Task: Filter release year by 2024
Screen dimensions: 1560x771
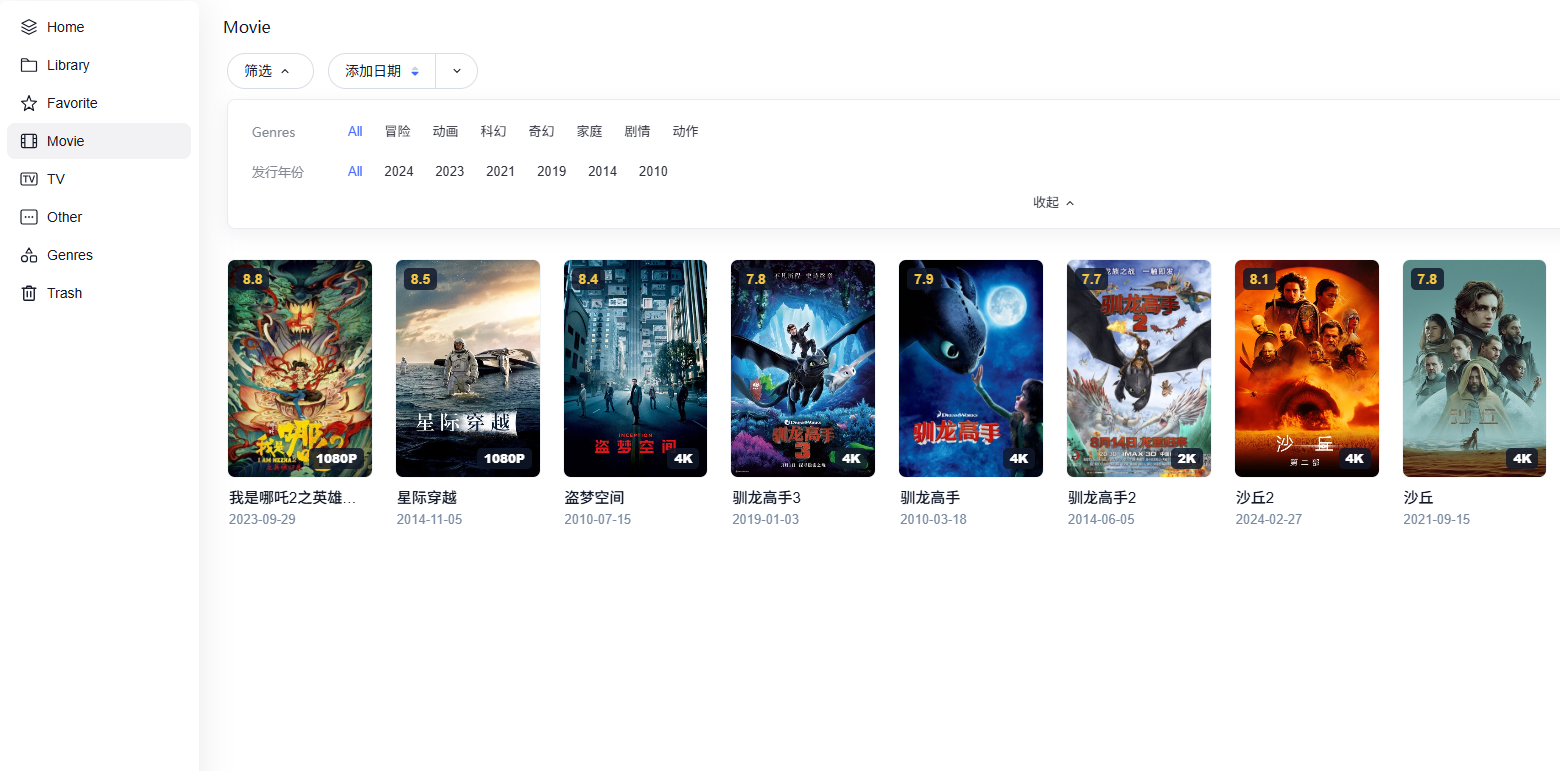Action: tap(399, 171)
